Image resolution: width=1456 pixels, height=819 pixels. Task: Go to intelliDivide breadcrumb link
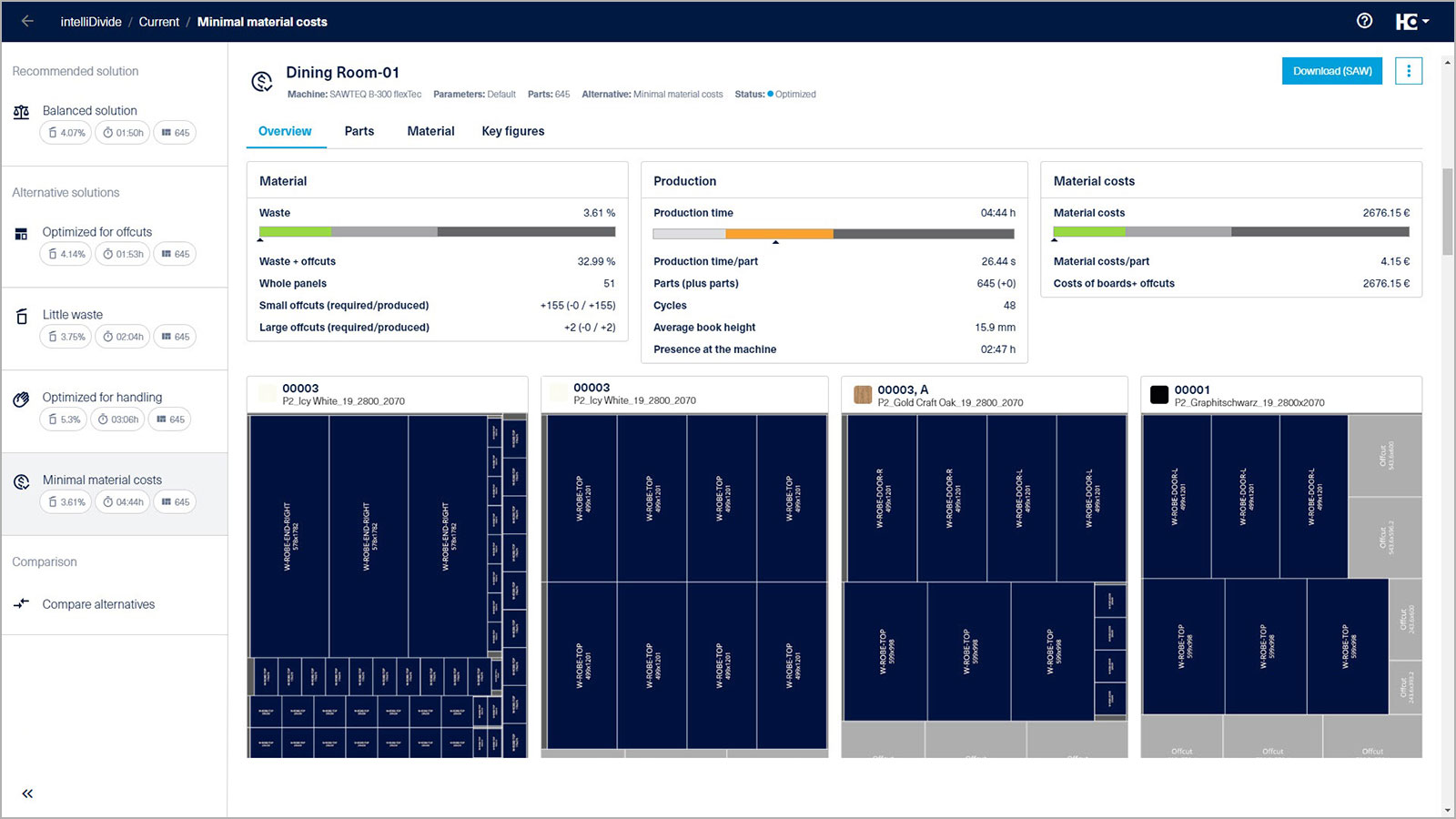pyautogui.click(x=91, y=22)
